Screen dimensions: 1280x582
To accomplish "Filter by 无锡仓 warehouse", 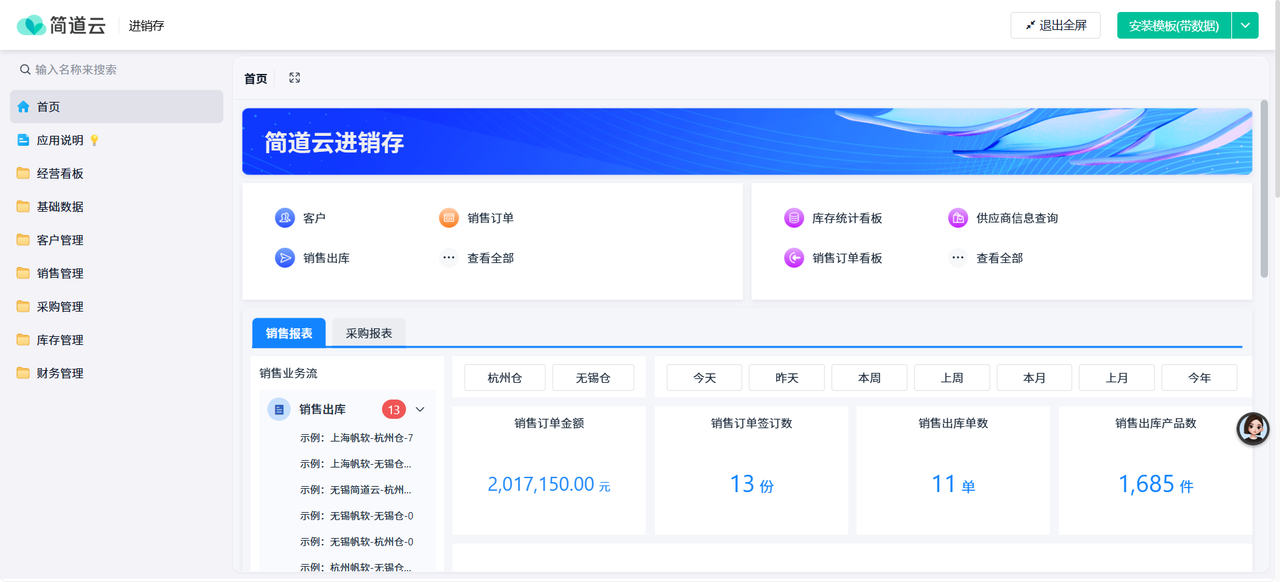I will pos(593,377).
